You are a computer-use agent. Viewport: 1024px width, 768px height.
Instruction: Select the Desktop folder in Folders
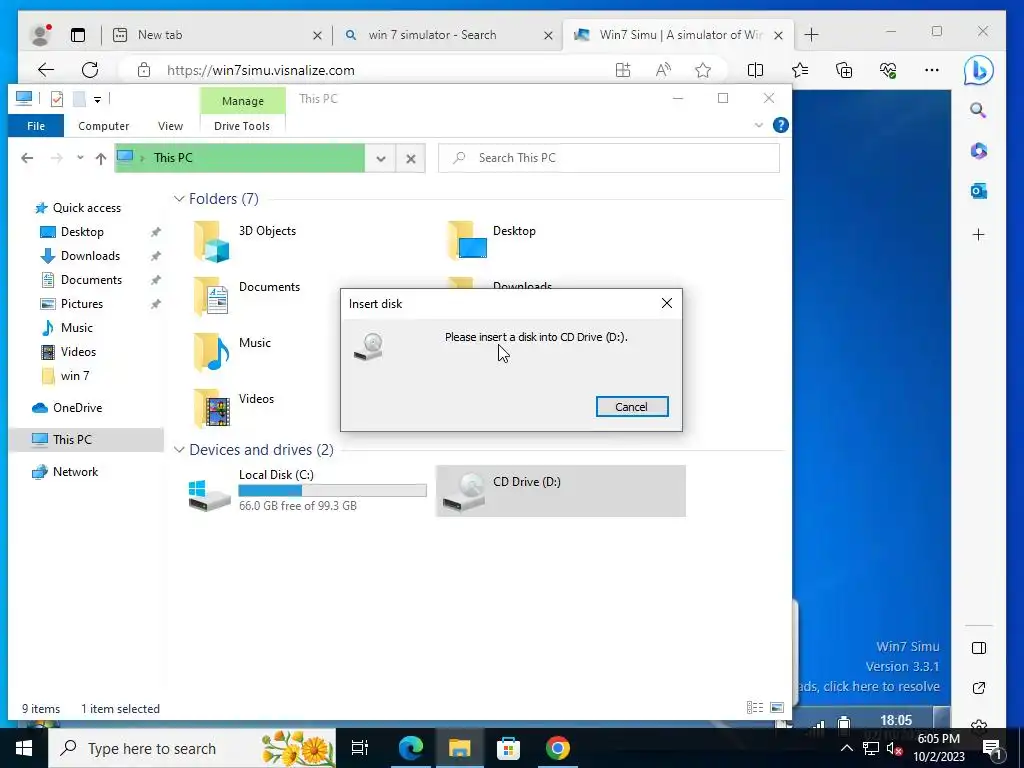point(492,240)
